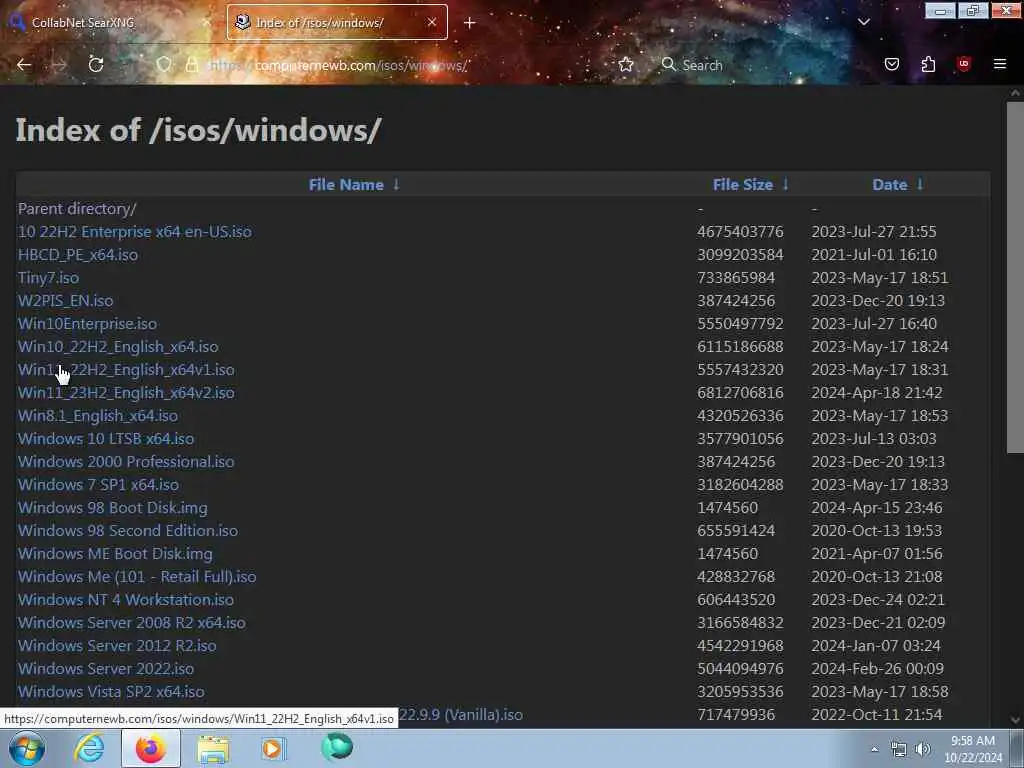Open Windows ME Boot Disk.img link

coord(115,554)
